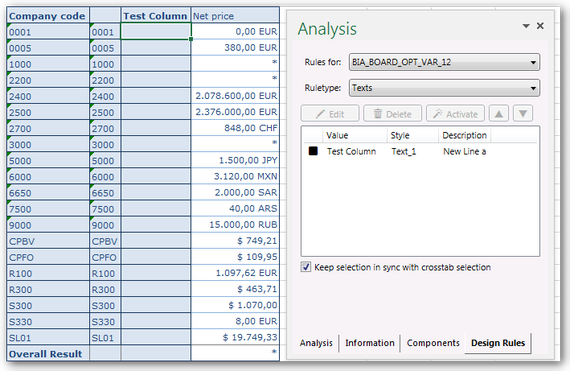Select the Company code header cell
The width and height of the screenshot is (570, 371).
[x=48, y=16]
